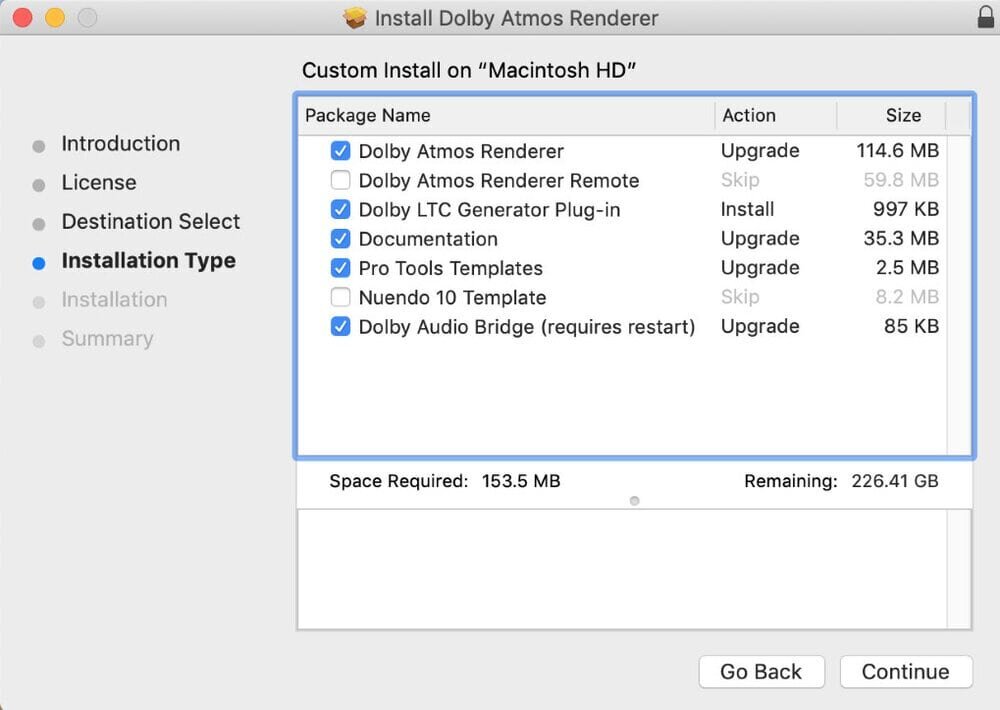This screenshot has height=710, width=1000.
Task: Select the Installation Type step
Action: (150, 261)
